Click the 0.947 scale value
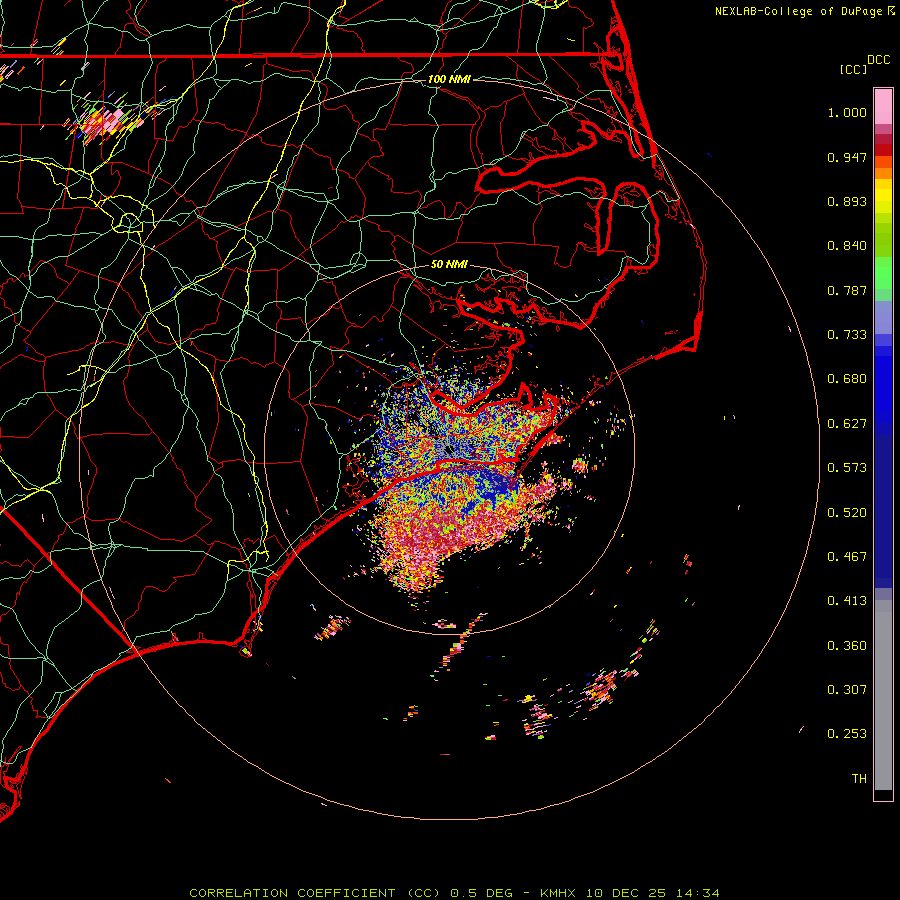Image resolution: width=900 pixels, height=900 pixels. click(847, 158)
